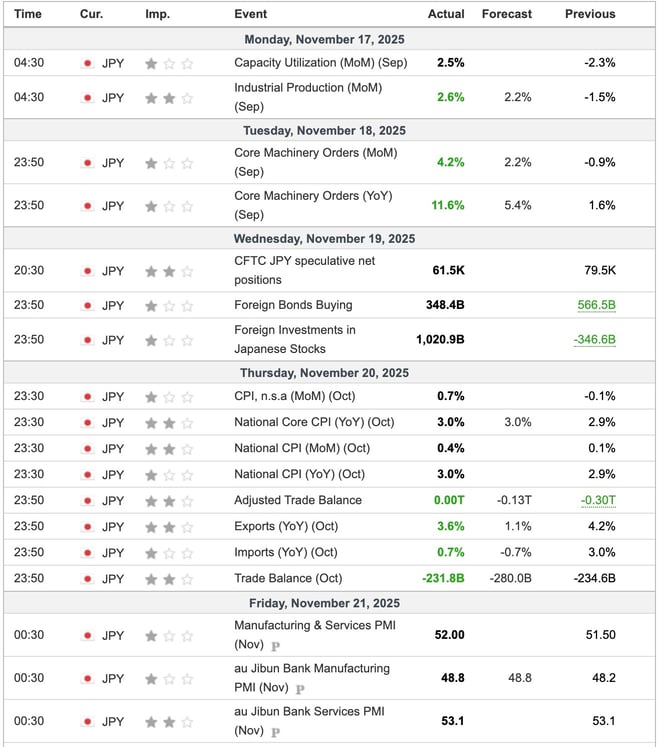Click the revised previous value -346.6B
This screenshot has width=658, height=747.
click(594, 340)
